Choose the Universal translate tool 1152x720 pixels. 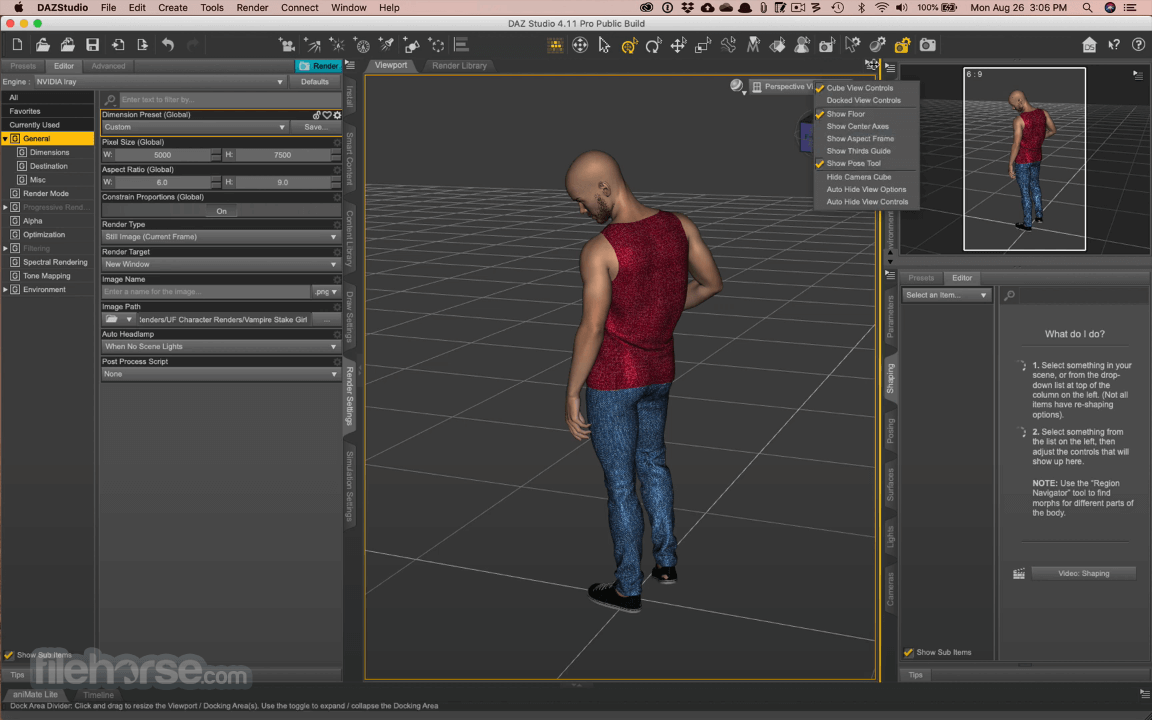click(x=628, y=45)
